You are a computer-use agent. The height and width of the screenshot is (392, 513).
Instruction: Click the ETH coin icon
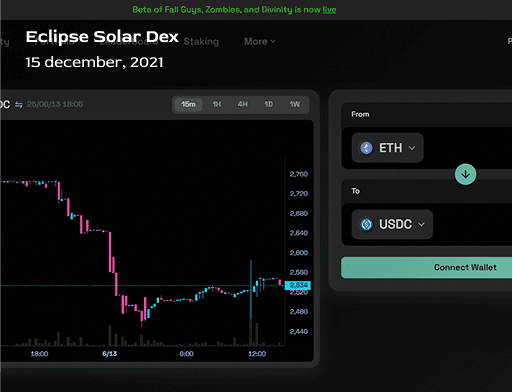tap(366, 148)
